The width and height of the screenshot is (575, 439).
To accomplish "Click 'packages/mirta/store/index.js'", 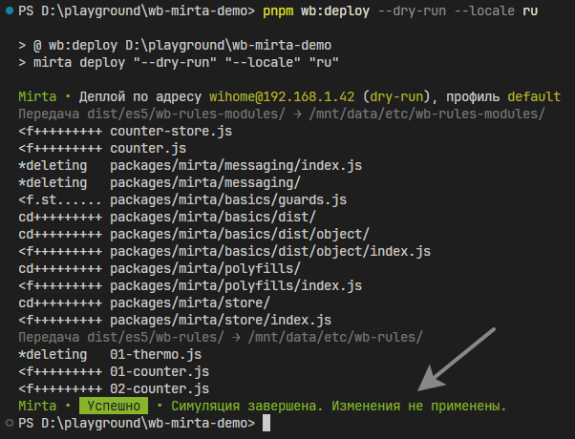I will coord(220,320).
